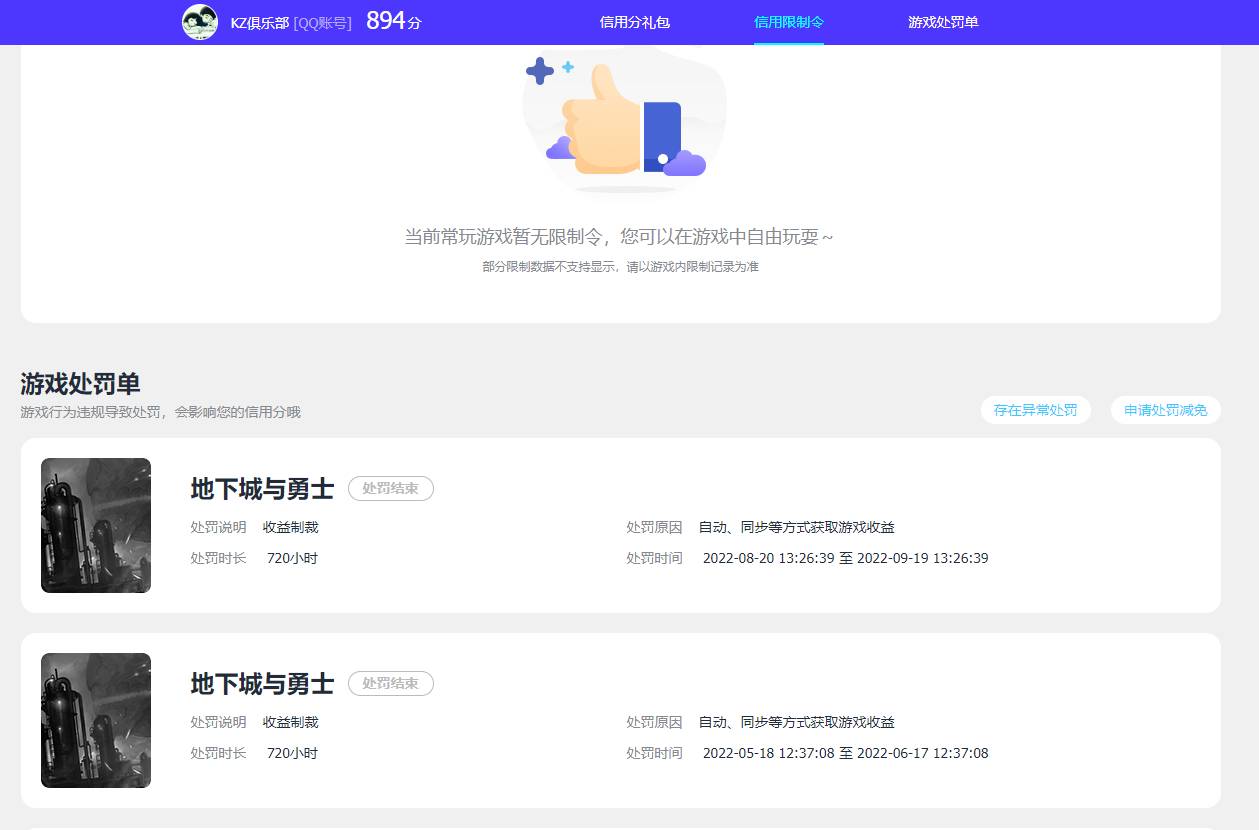Click the first penalty's 处罚时间 date range
1259x830 pixels.
click(845, 558)
